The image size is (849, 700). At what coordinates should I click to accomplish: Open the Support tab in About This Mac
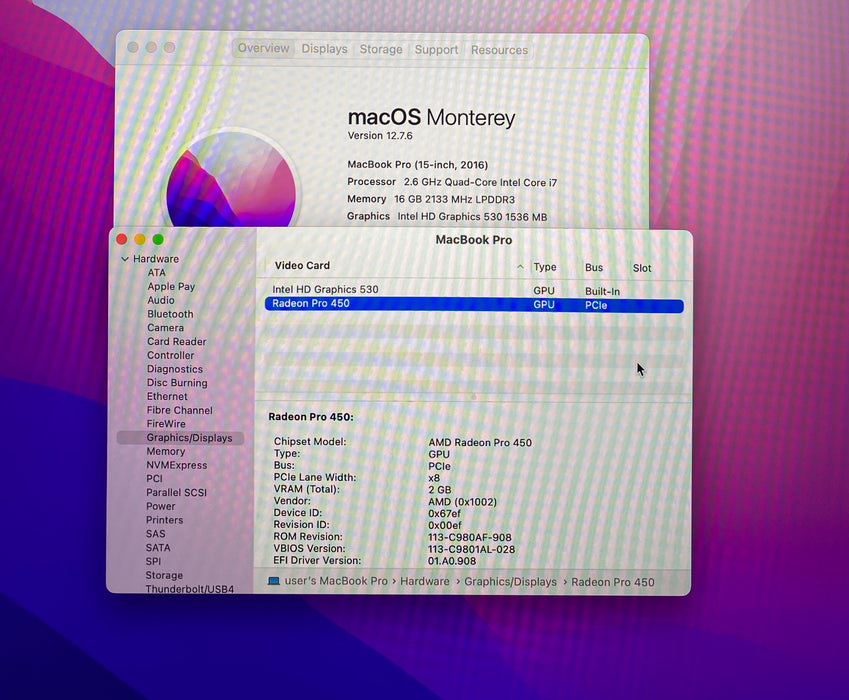pyautogui.click(x=436, y=50)
